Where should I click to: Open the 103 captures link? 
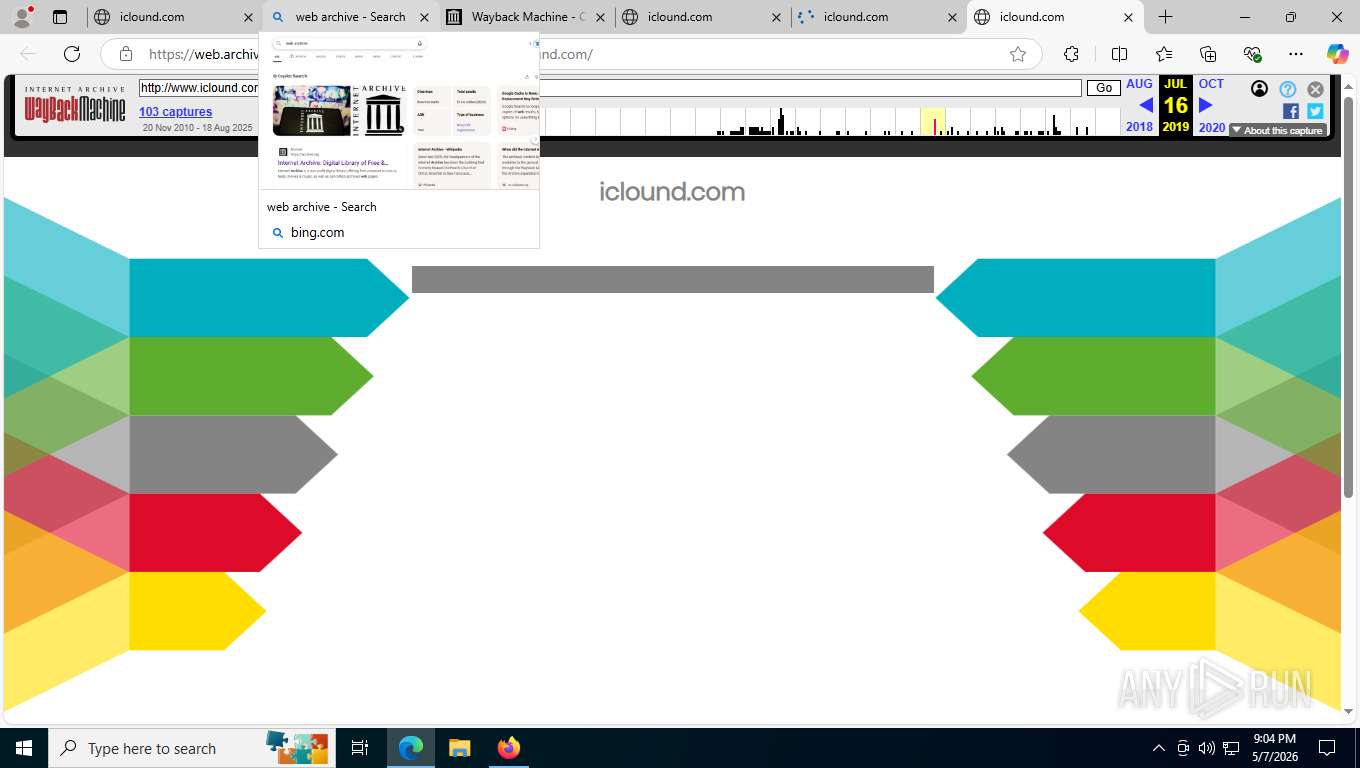(x=175, y=111)
